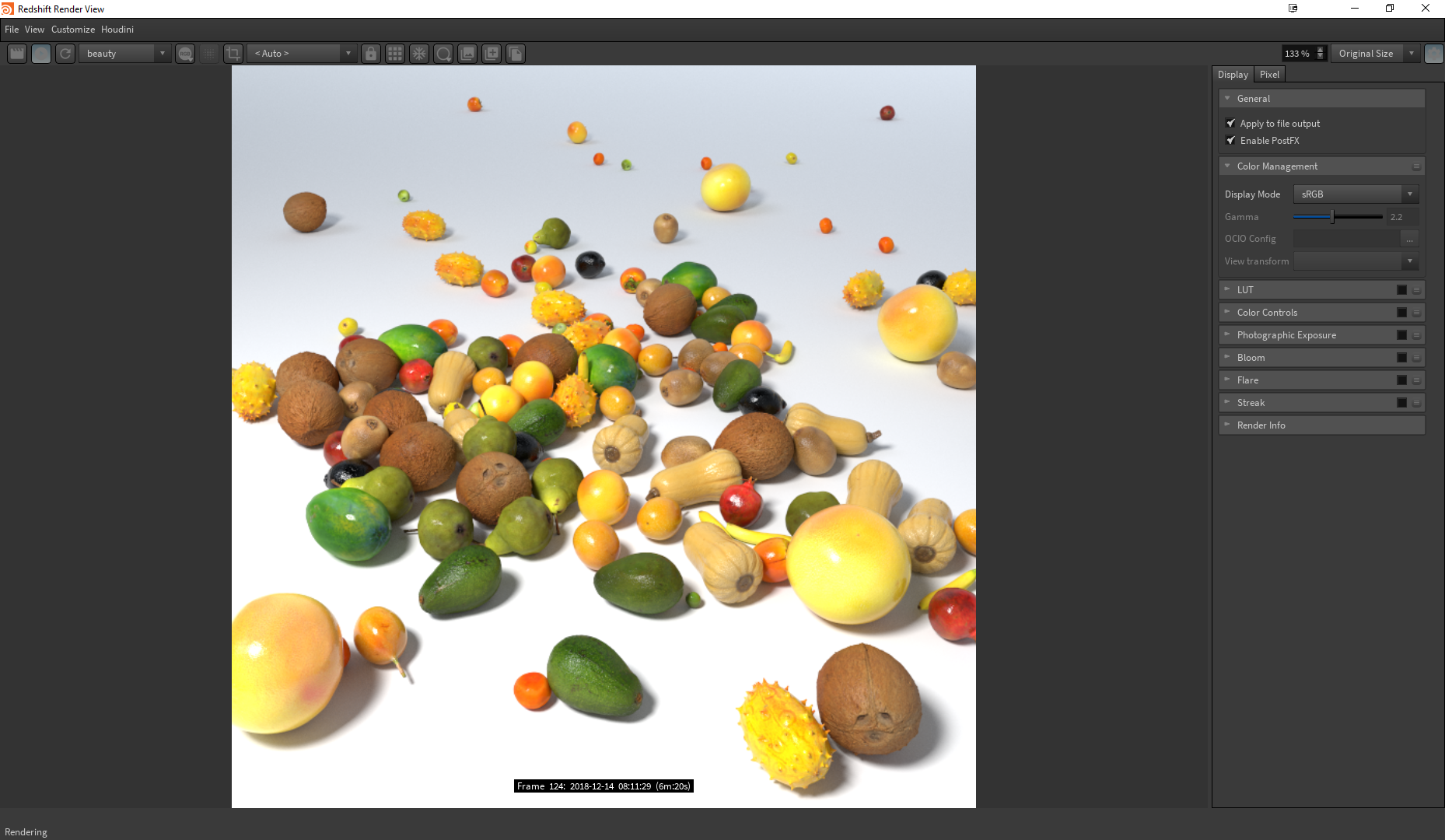Open the beauty AOV dropdown

(x=124, y=54)
